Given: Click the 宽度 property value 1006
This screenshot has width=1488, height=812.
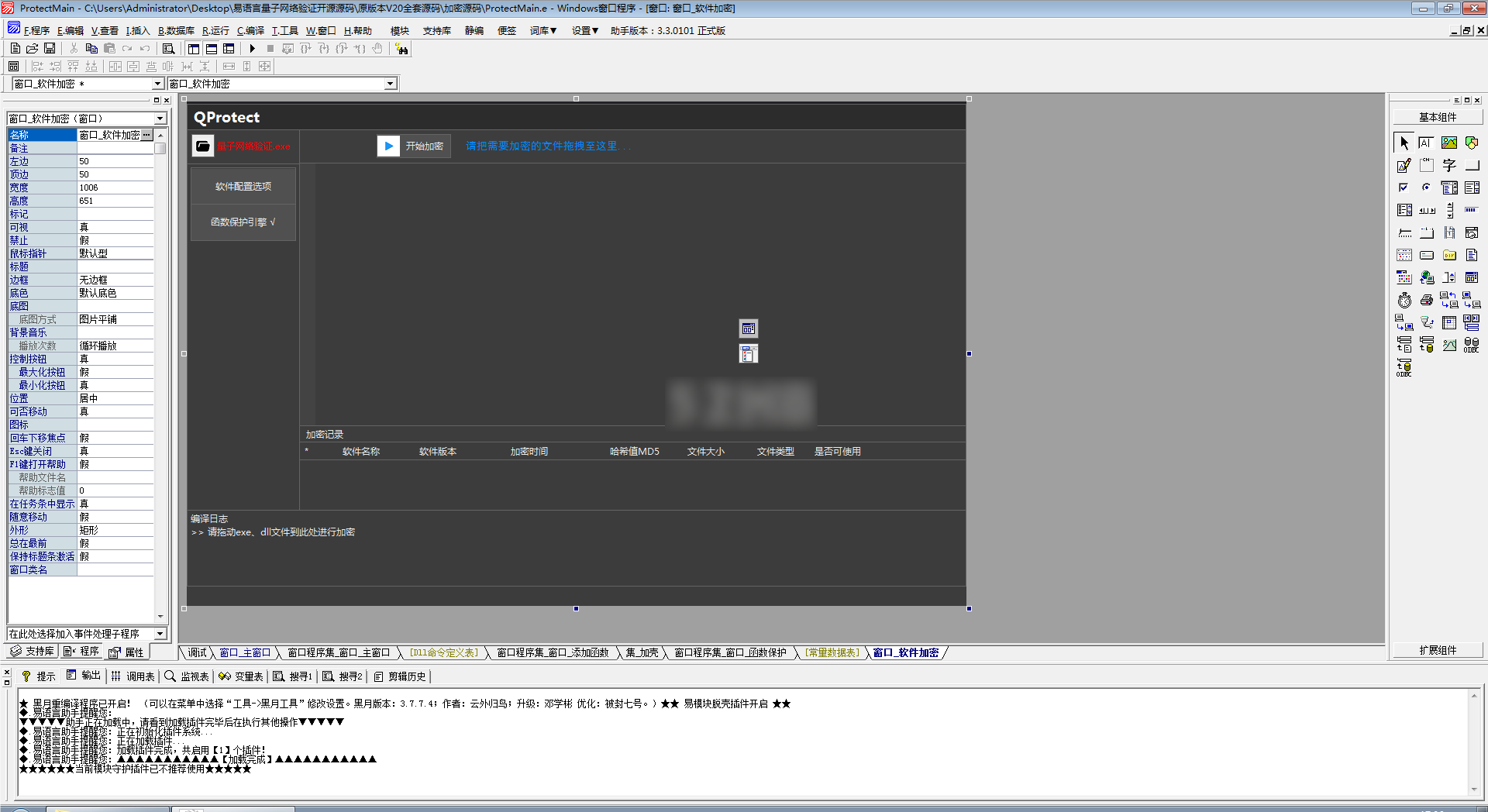Looking at the screenshot, I should 115,188.
